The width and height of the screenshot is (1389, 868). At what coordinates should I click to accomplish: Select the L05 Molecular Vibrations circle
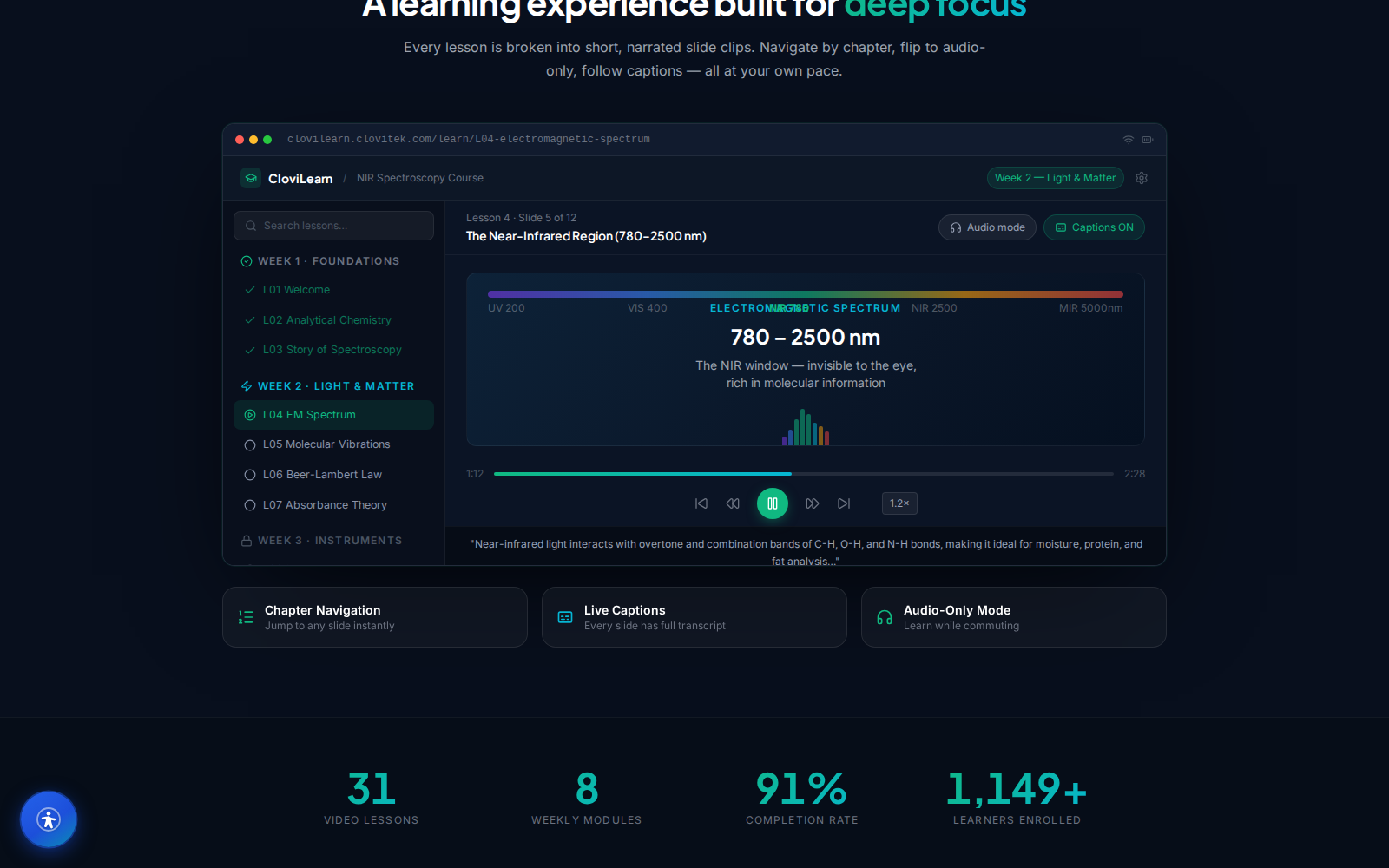click(250, 445)
